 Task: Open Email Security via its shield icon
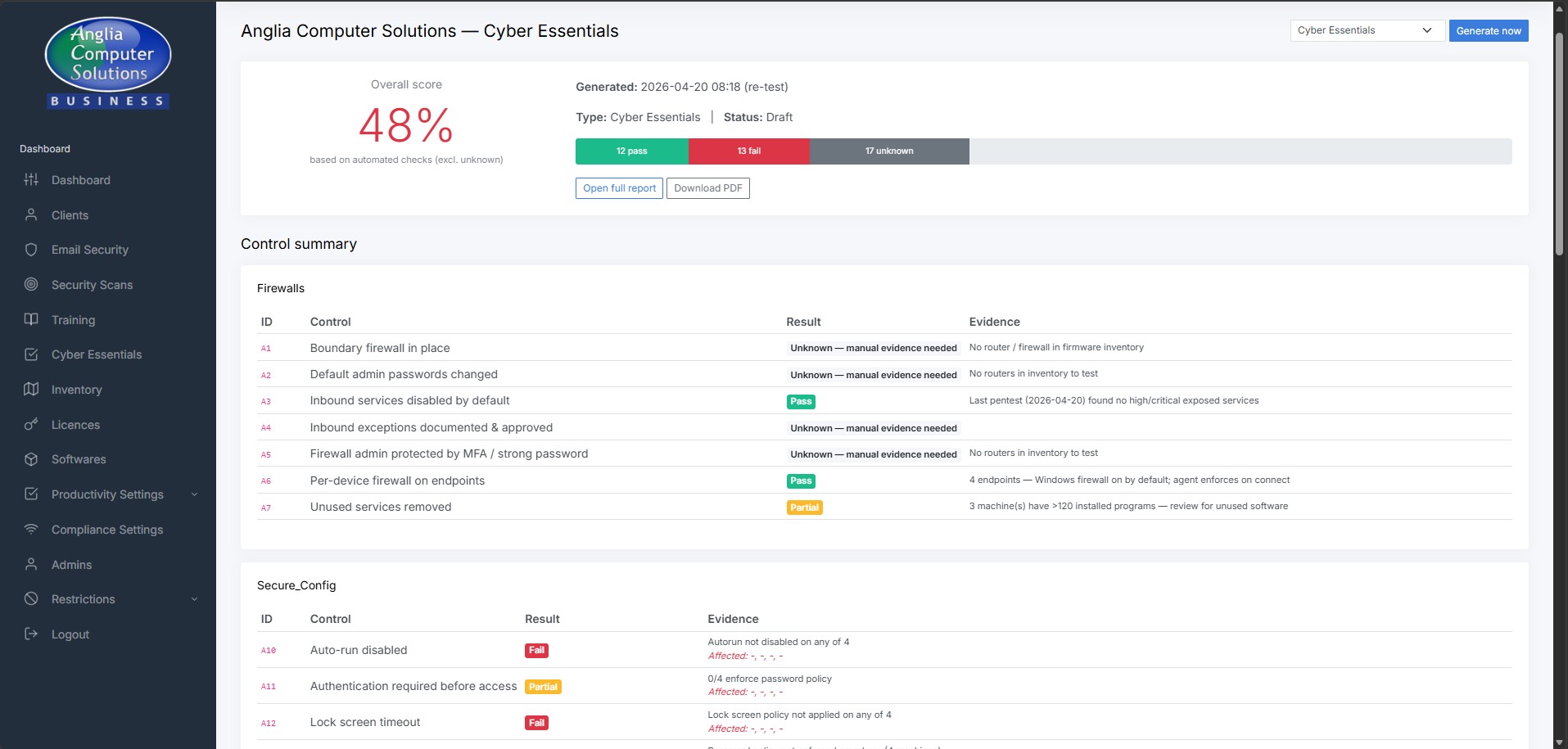31,250
